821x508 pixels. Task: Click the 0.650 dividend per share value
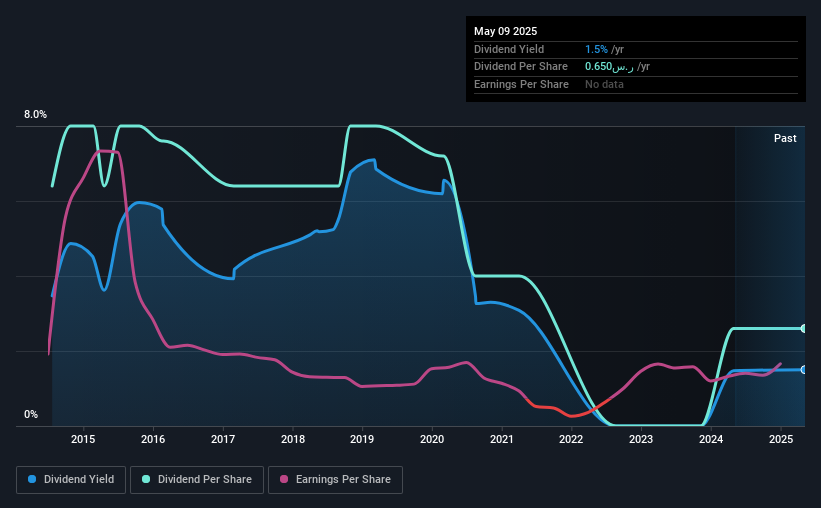[x=609, y=67]
